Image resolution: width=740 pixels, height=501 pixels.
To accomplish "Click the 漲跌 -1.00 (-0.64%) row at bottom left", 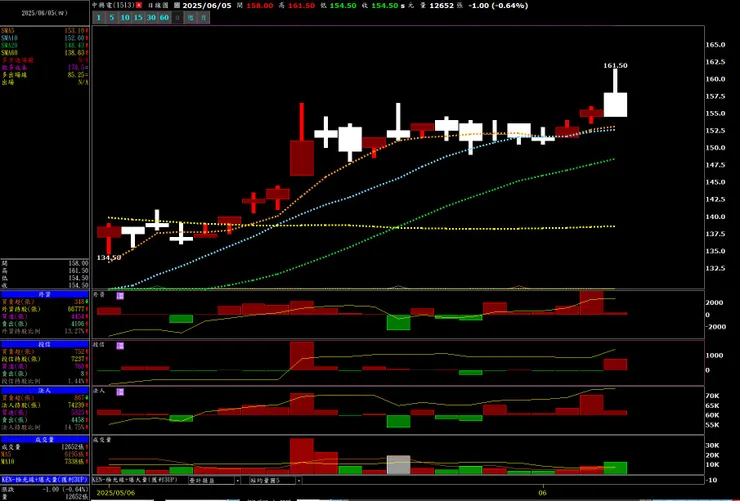I will click(x=44, y=490).
